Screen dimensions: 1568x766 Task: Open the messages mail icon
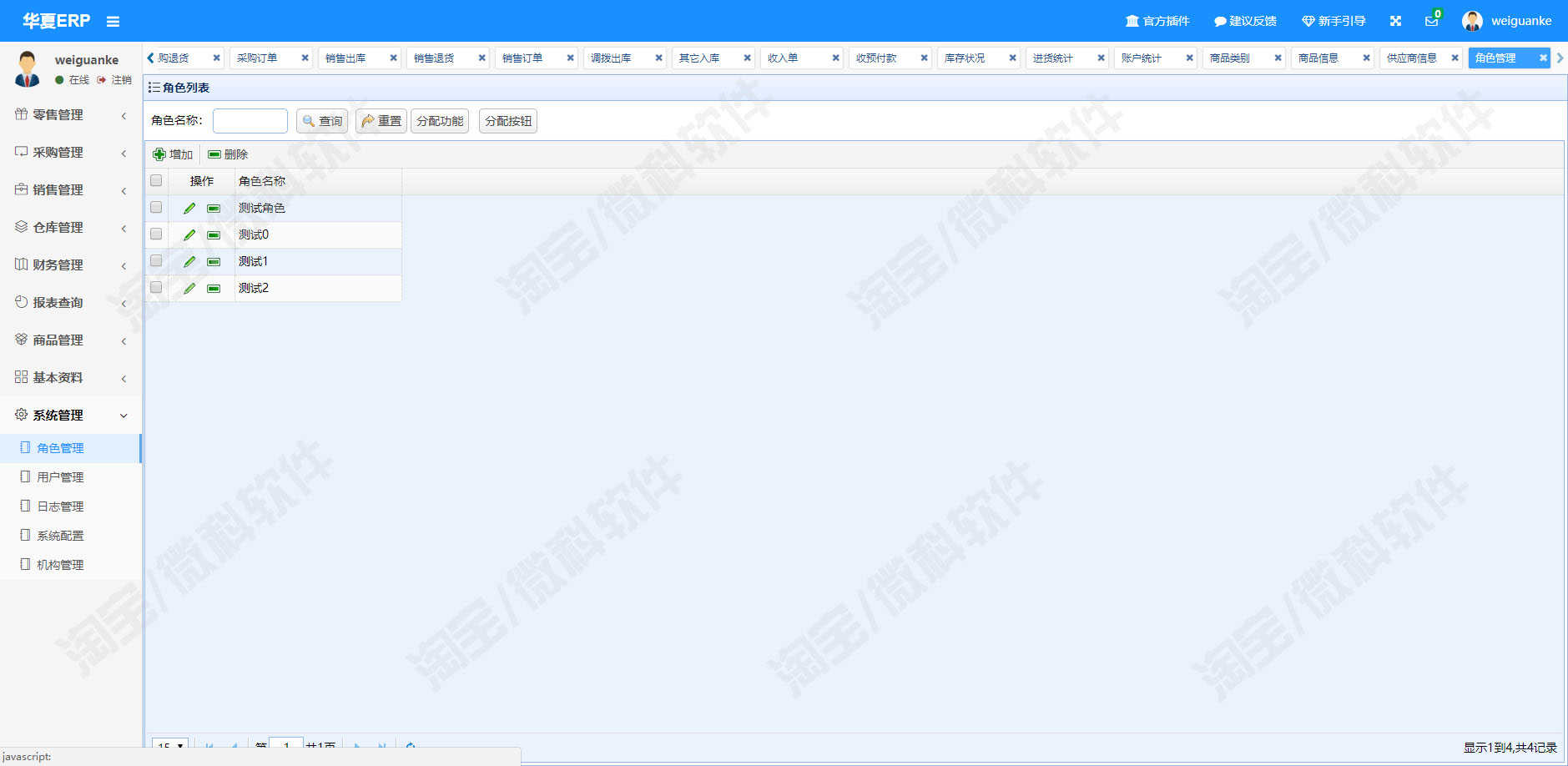[1432, 21]
